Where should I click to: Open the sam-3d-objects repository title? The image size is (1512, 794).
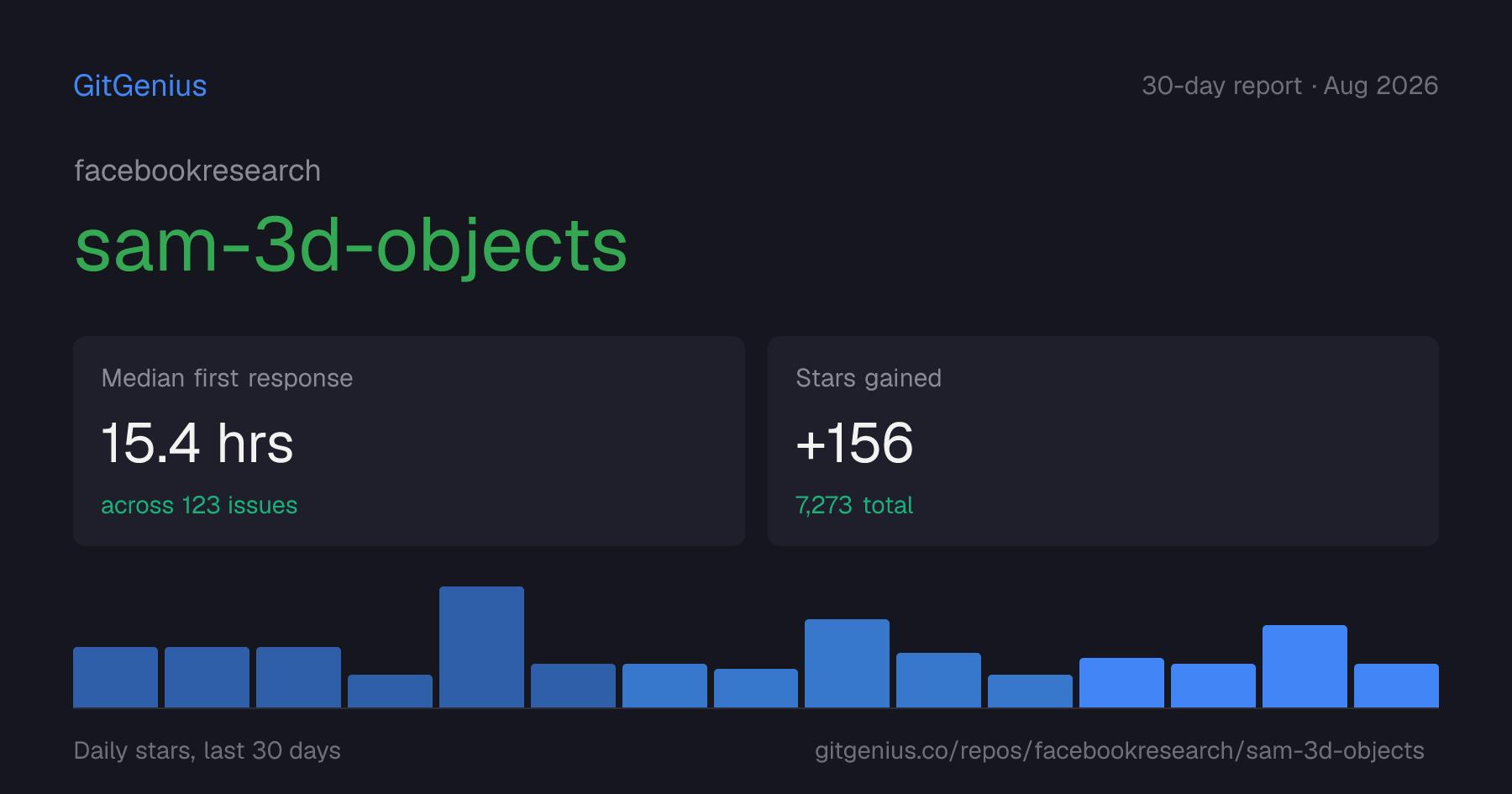click(351, 245)
